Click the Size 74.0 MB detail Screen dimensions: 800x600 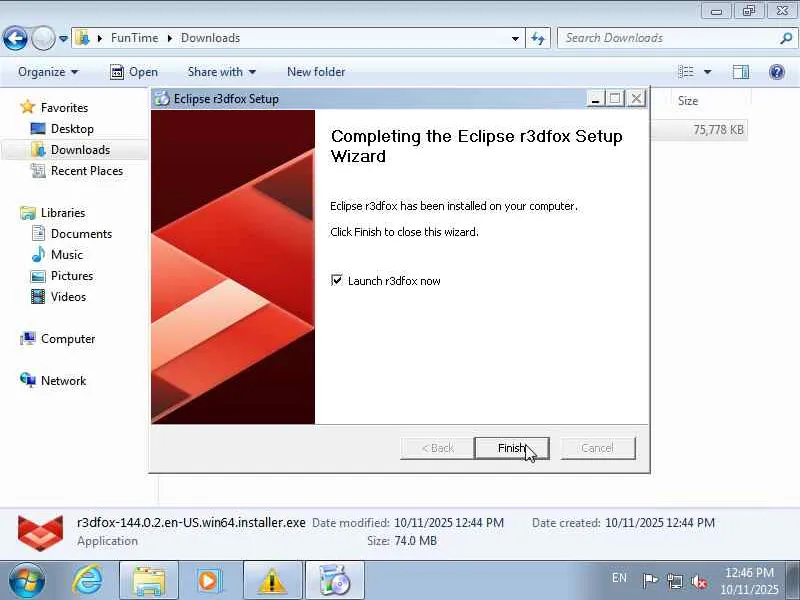click(x=402, y=541)
